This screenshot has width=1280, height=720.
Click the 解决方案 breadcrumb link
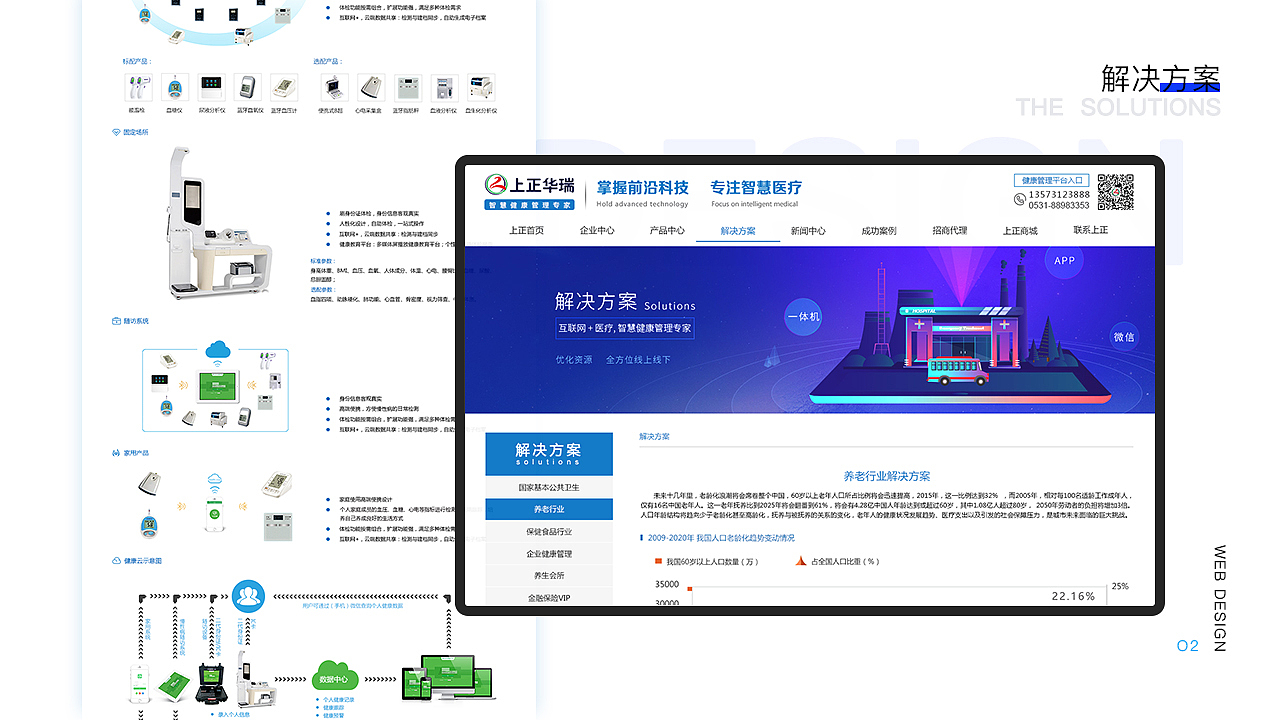coord(654,437)
